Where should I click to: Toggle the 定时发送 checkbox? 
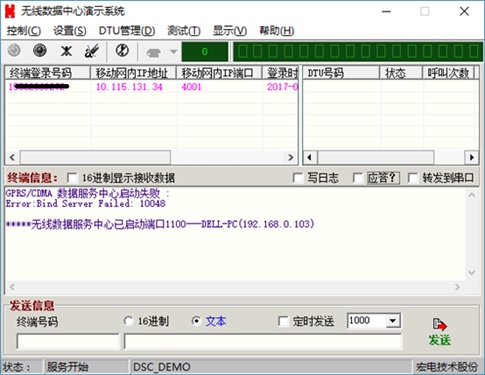tap(283, 321)
